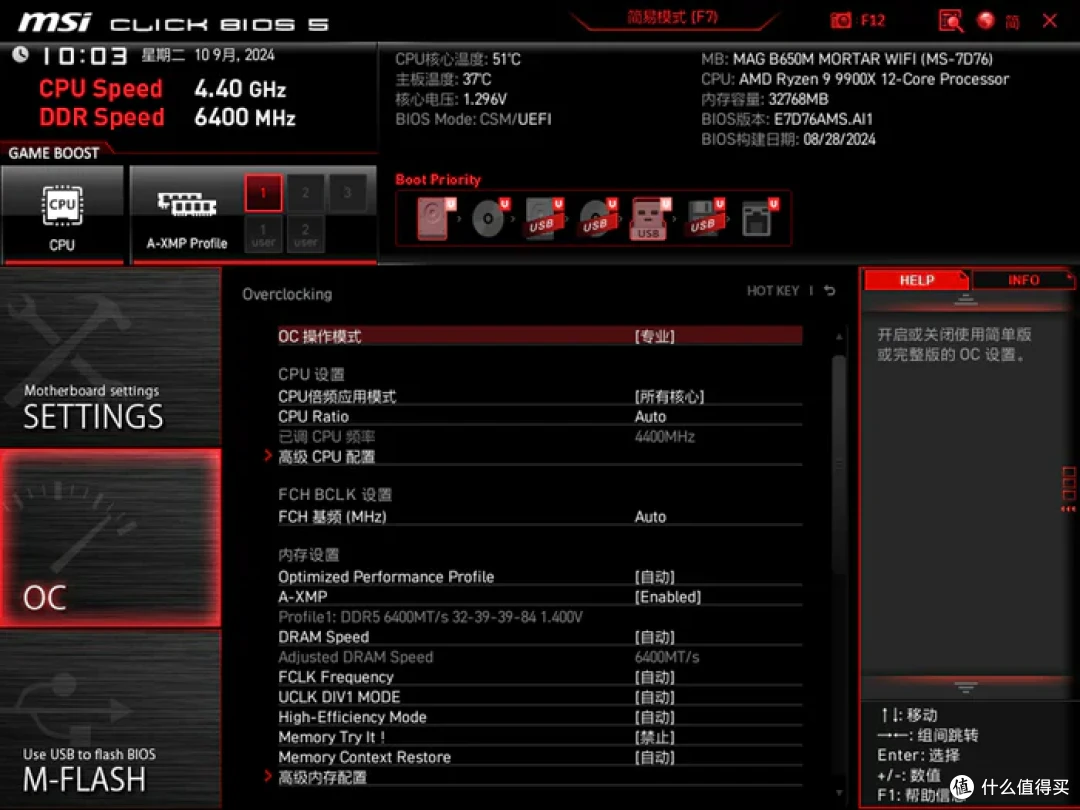Click the Adjusted DRAM Speed row

click(x=540, y=657)
